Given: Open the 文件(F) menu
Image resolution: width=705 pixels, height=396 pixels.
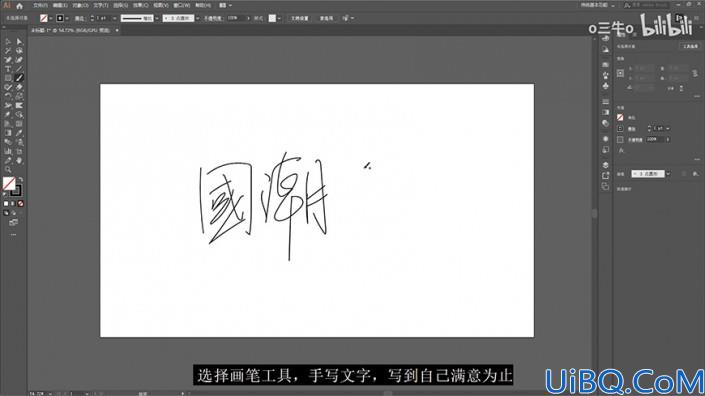Looking at the screenshot, I should (40, 5).
